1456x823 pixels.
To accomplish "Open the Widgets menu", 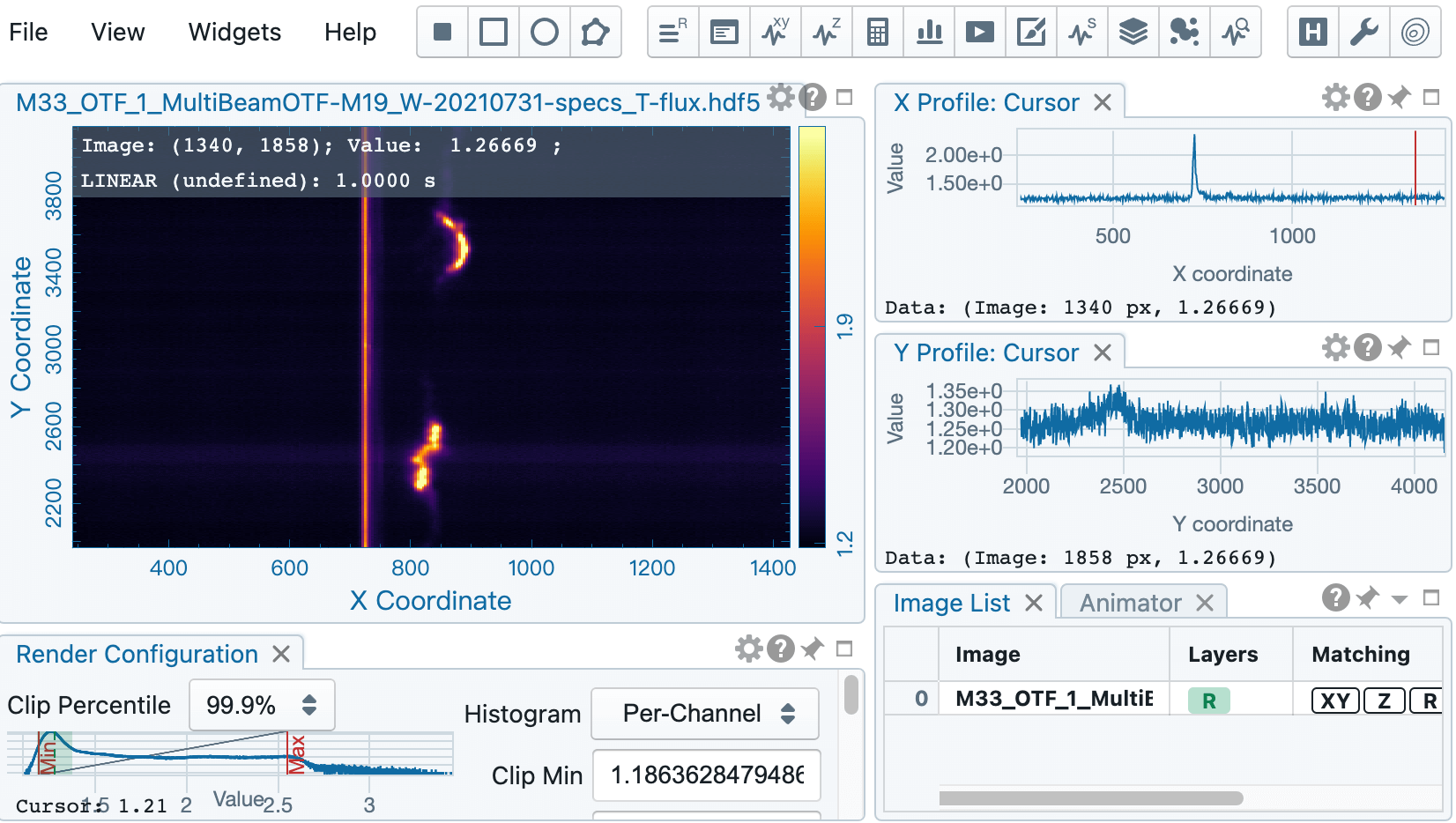I will pos(234,33).
